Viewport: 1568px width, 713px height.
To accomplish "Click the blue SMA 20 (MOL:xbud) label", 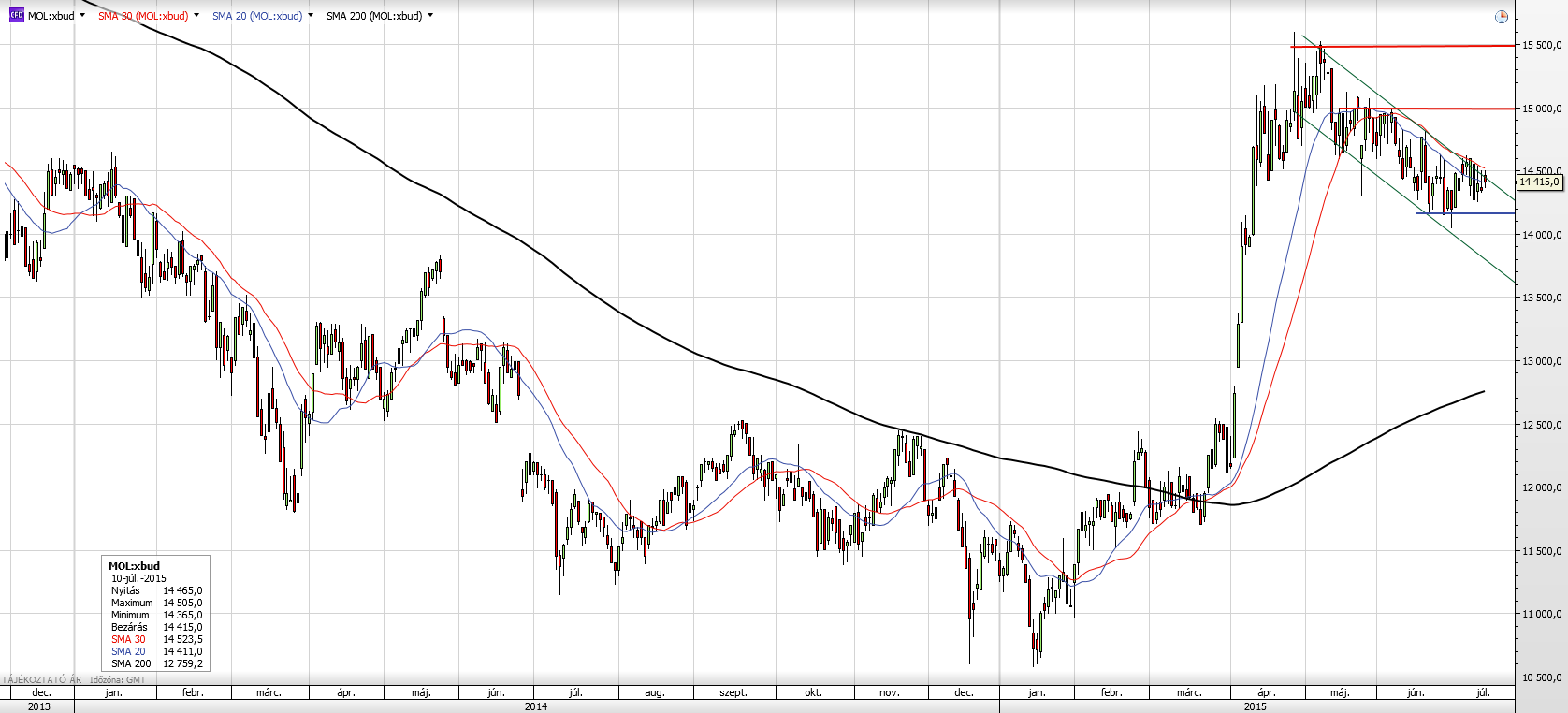I will tap(256, 16).
